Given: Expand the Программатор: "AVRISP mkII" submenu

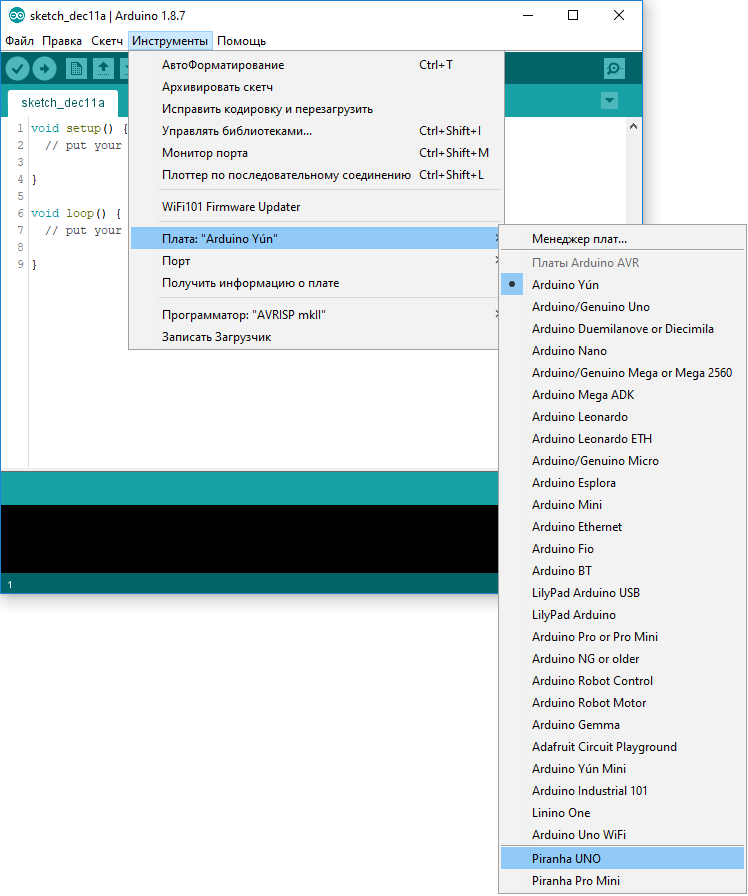Looking at the screenshot, I should [x=316, y=315].
